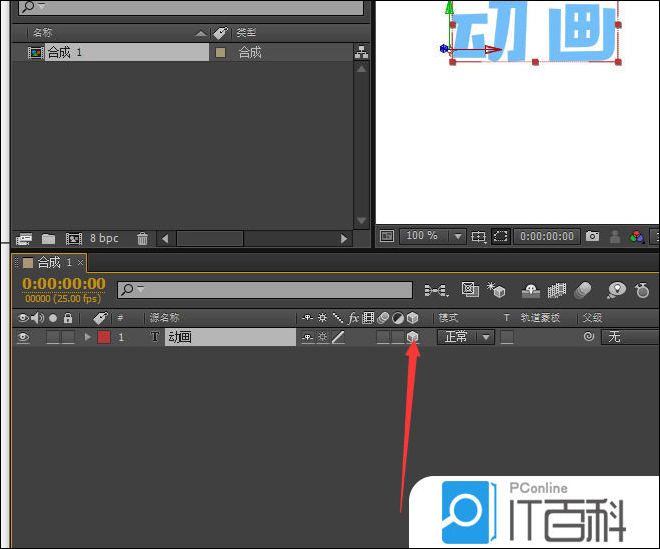Toggle shy switch on the 动画 layer

point(308,337)
